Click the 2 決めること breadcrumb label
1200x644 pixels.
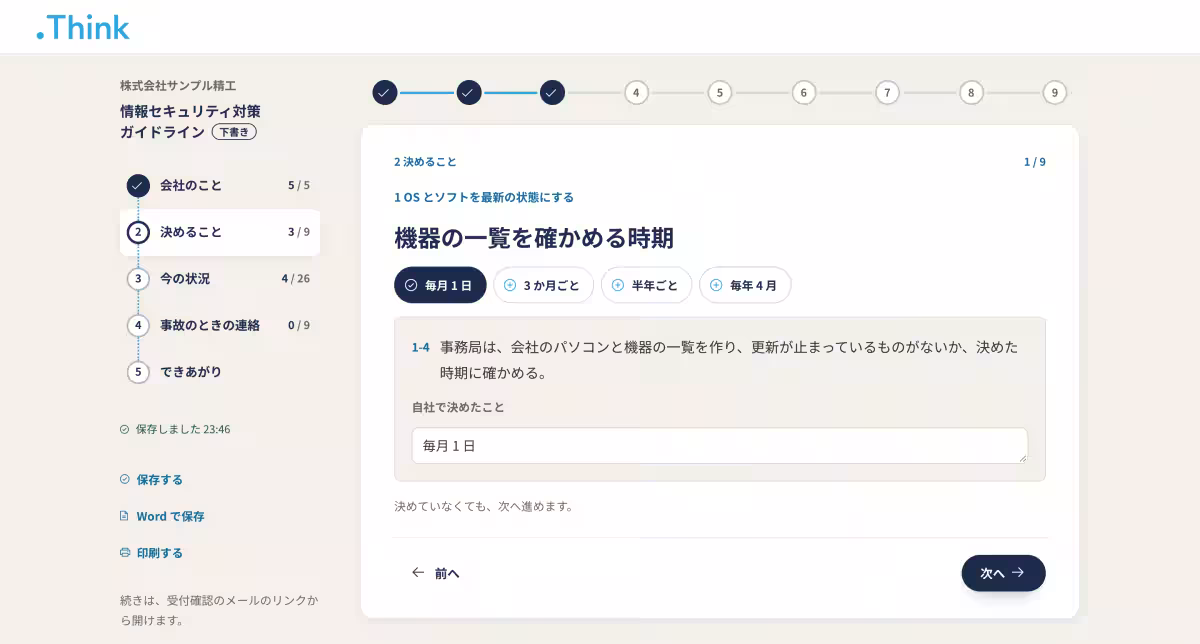(425, 162)
